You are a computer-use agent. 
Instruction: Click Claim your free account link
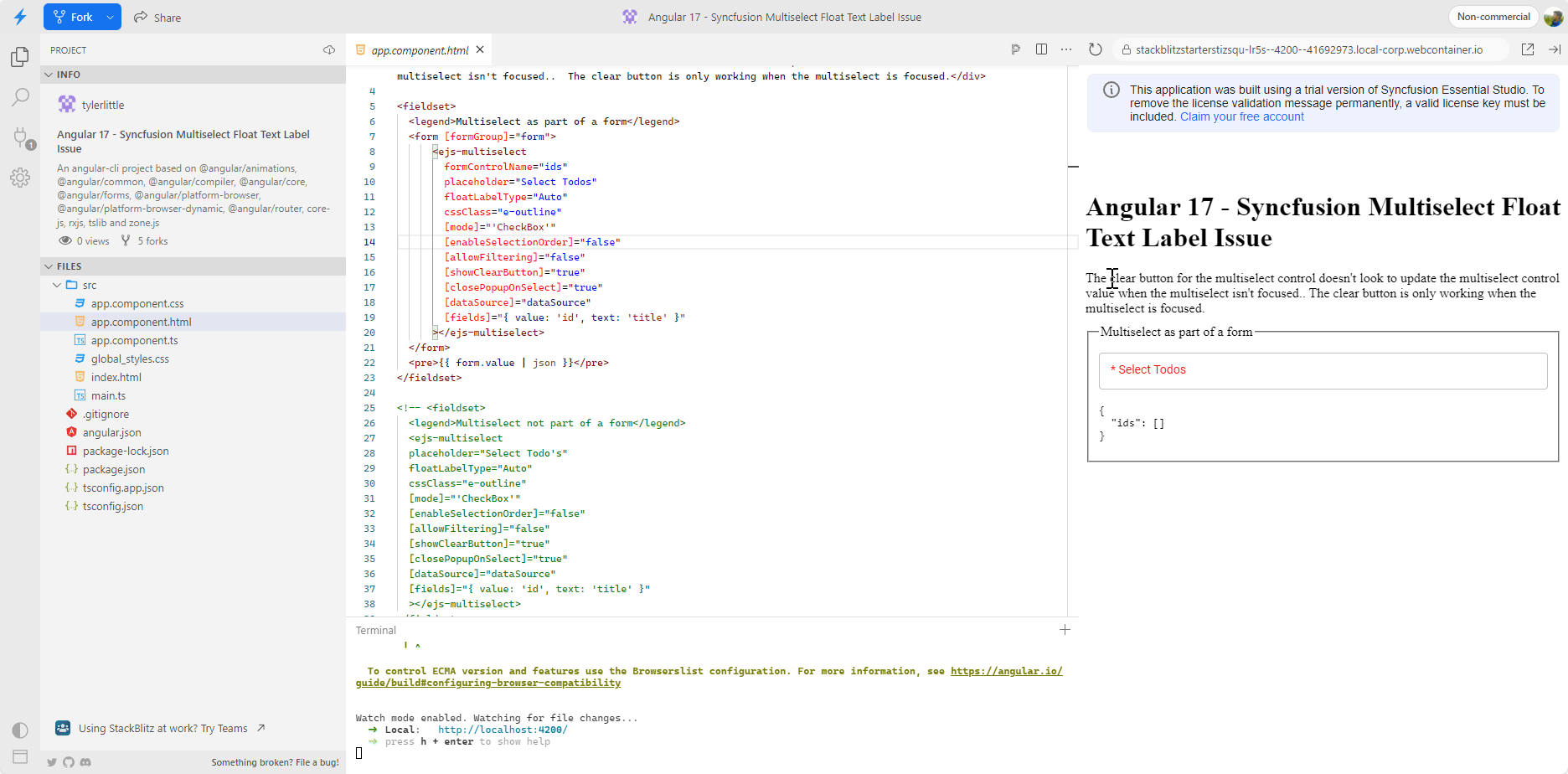(x=1241, y=116)
